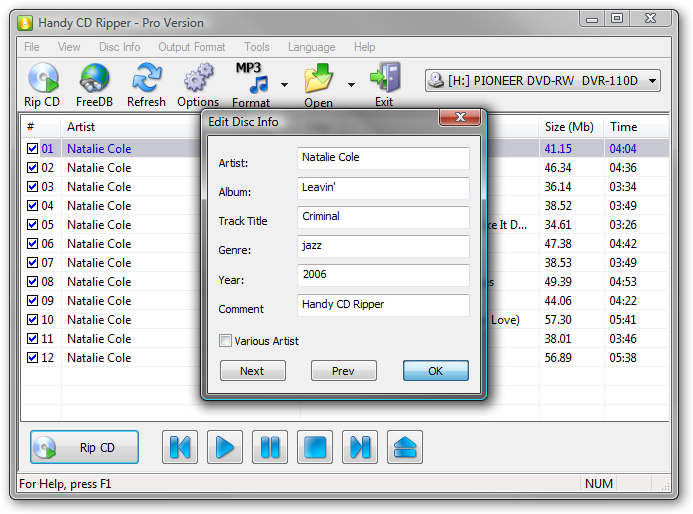Uncheck track 11 checkbox
Screen dimensions: 693x514
click(32, 339)
